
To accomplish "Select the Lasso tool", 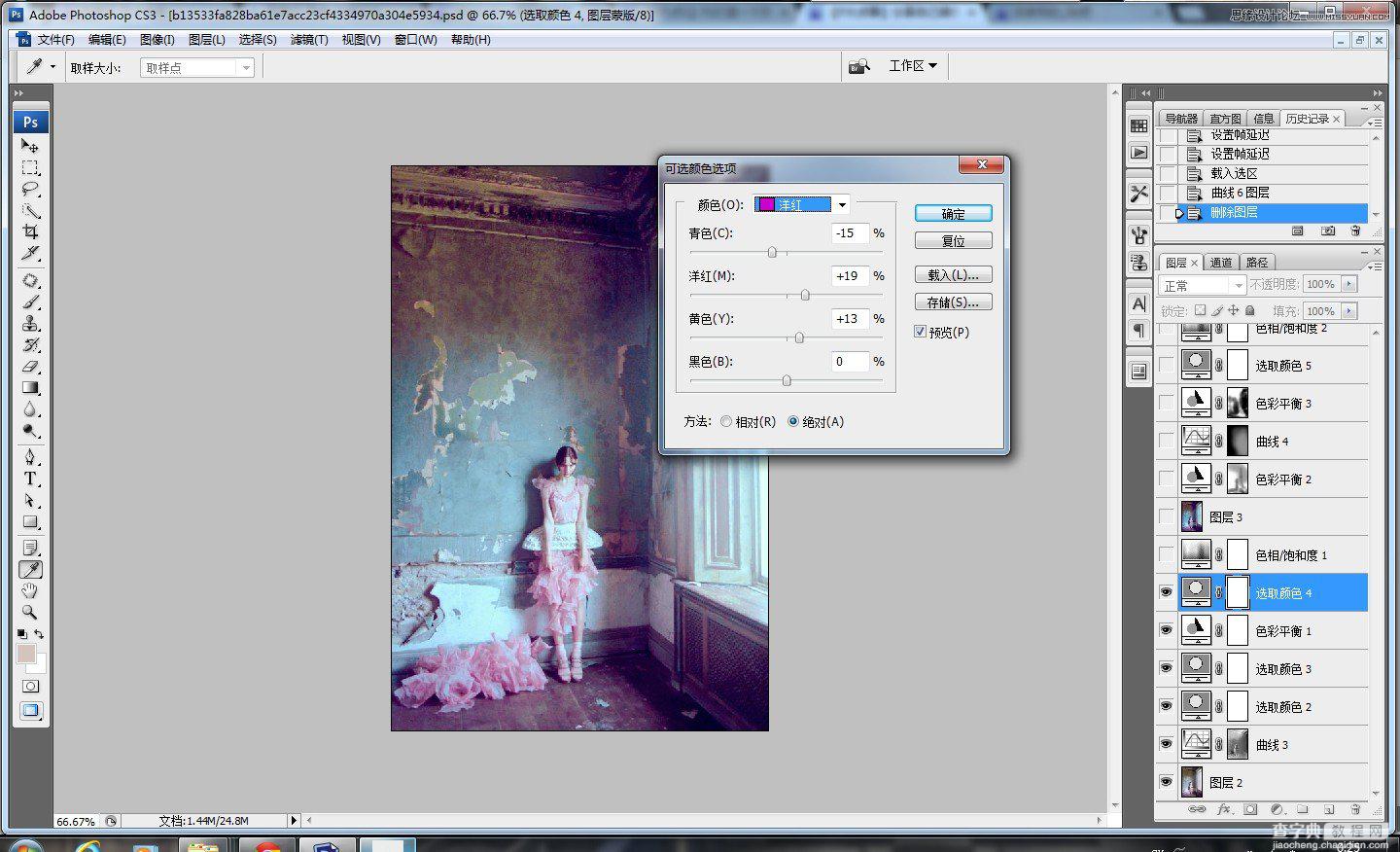I will pos(30,189).
